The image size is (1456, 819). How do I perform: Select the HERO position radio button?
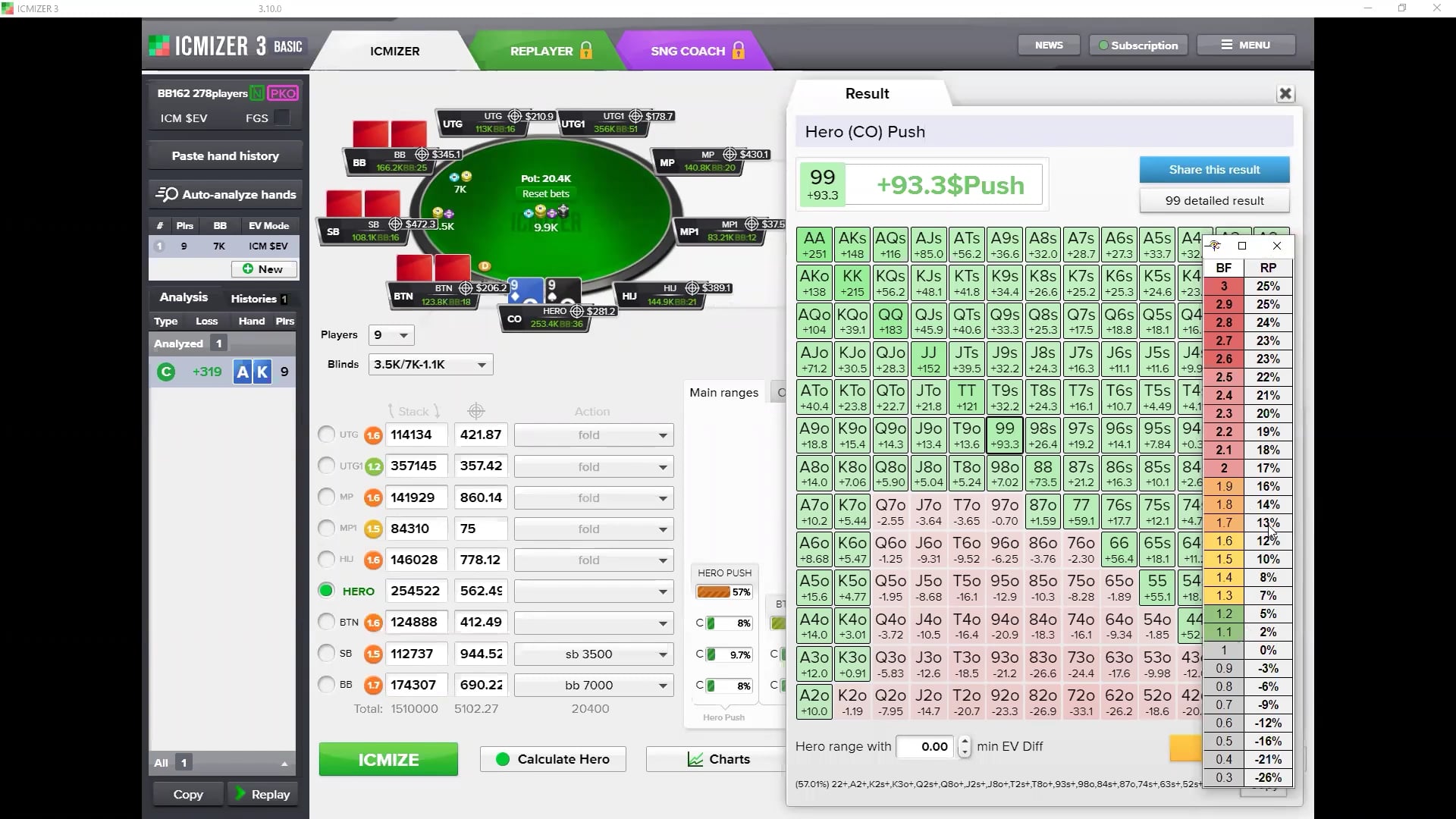(x=326, y=591)
